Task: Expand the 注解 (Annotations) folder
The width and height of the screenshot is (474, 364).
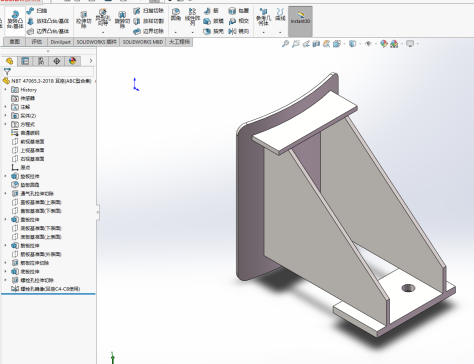Action: coord(5,107)
